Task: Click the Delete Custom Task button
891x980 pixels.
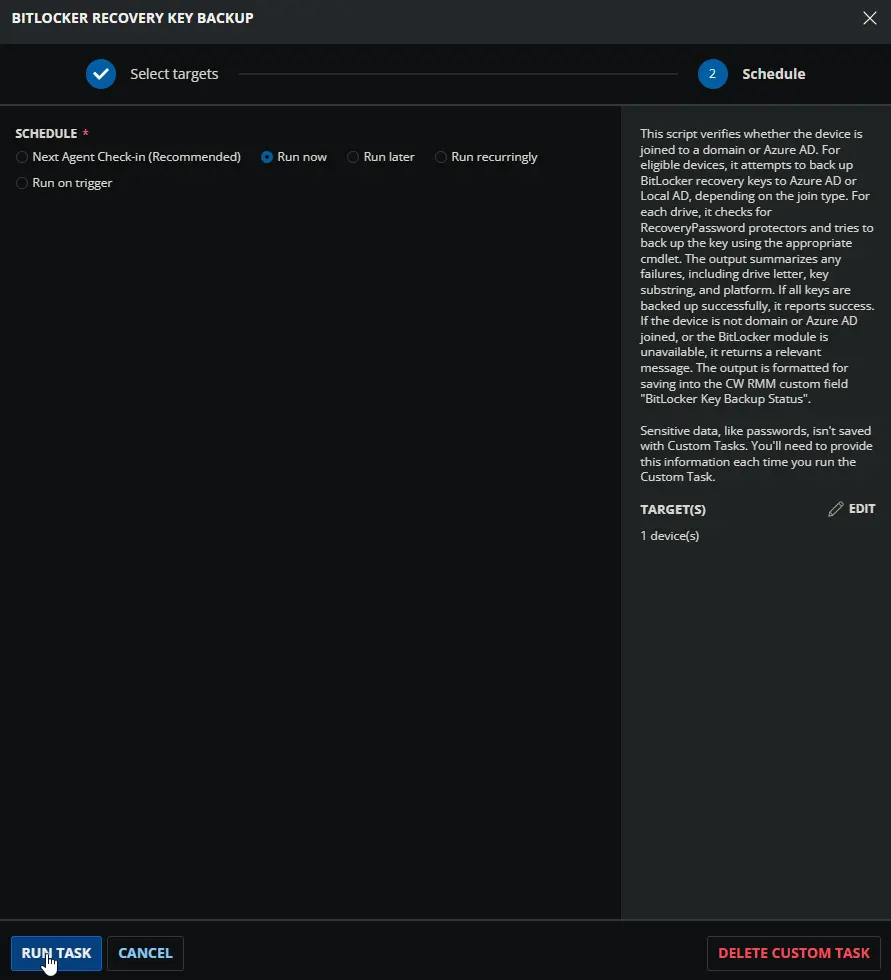Action: click(x=794, y=953)
